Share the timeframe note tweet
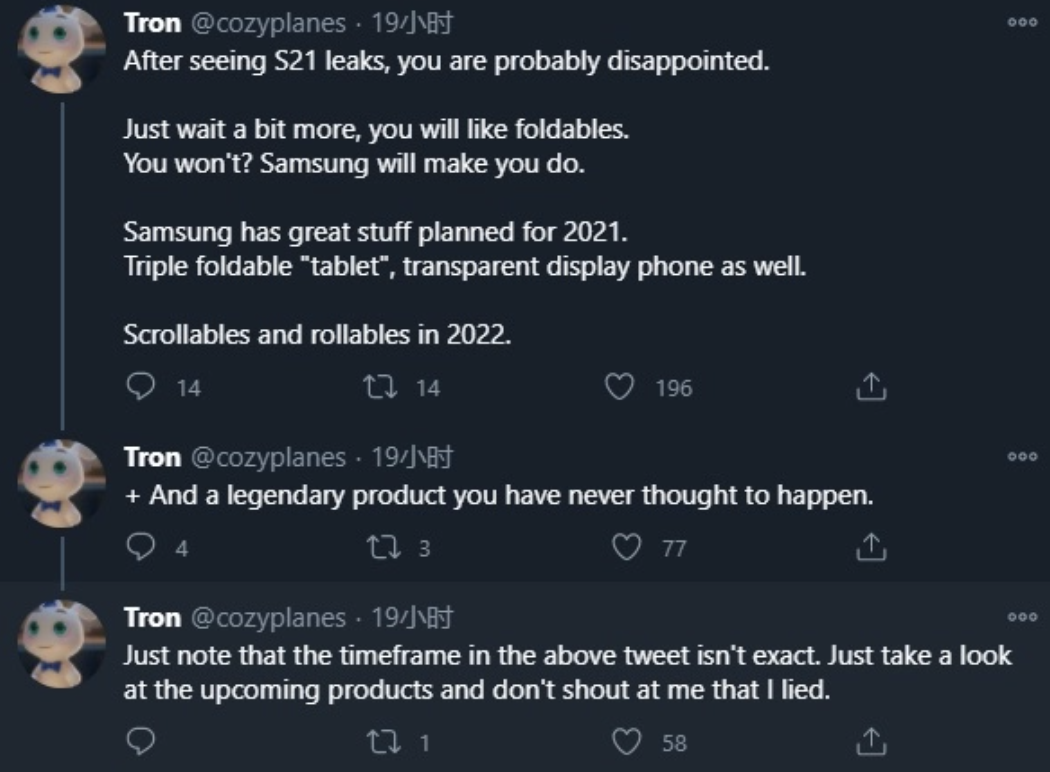This screenshot has height=772, width=1050. (x=871, y=742)
